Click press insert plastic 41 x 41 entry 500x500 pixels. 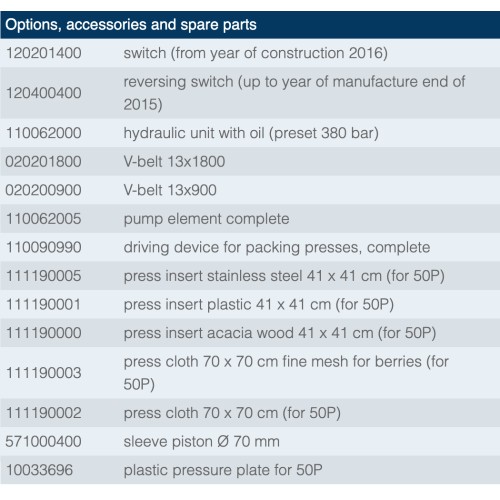click(x=259, y=305)
